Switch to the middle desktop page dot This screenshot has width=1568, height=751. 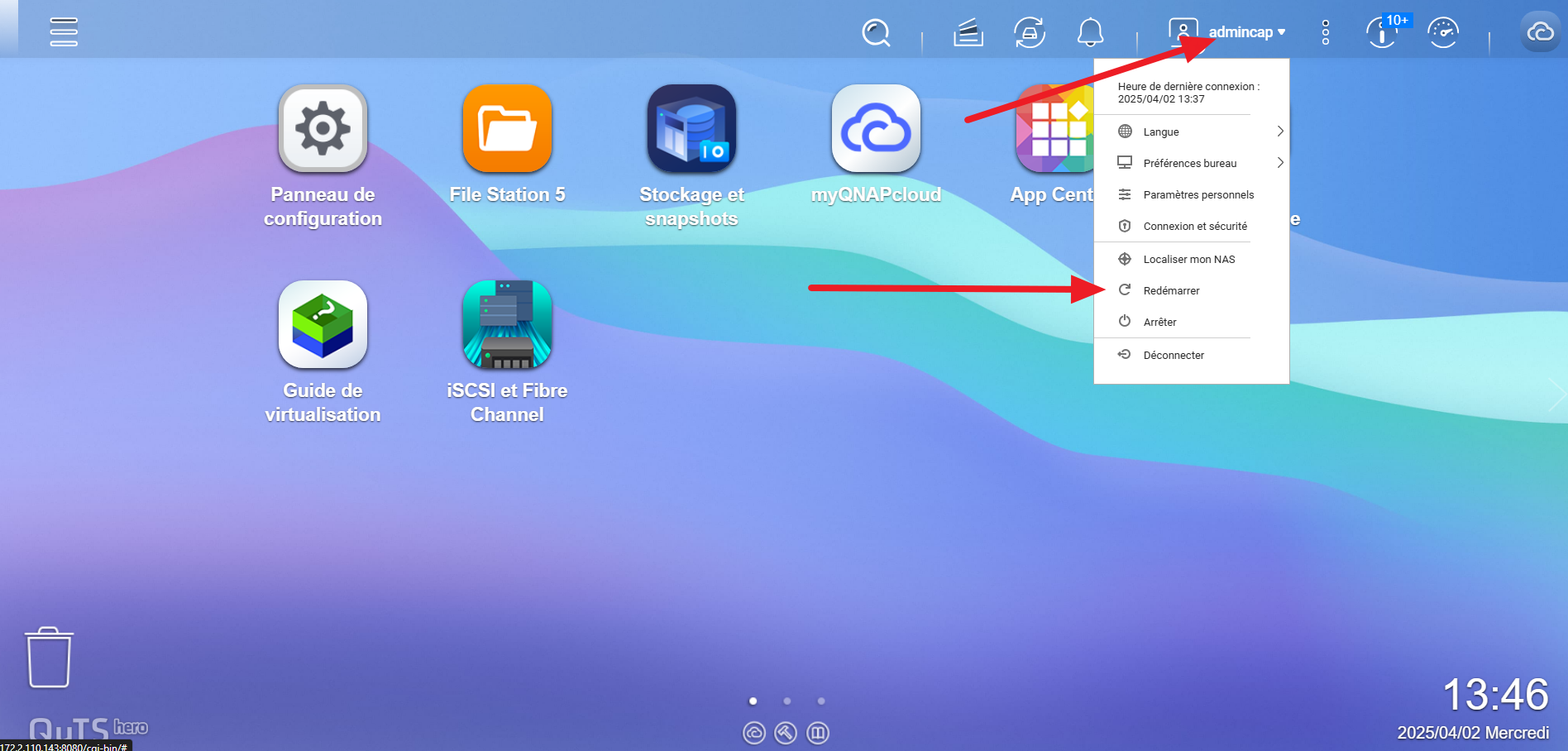click(x=787, y=701)
